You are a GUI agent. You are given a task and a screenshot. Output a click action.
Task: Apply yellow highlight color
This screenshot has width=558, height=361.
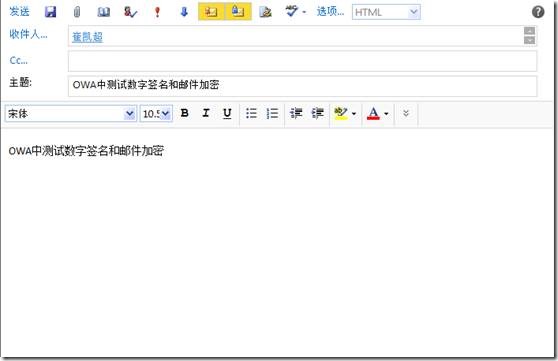tap(341, 114)
